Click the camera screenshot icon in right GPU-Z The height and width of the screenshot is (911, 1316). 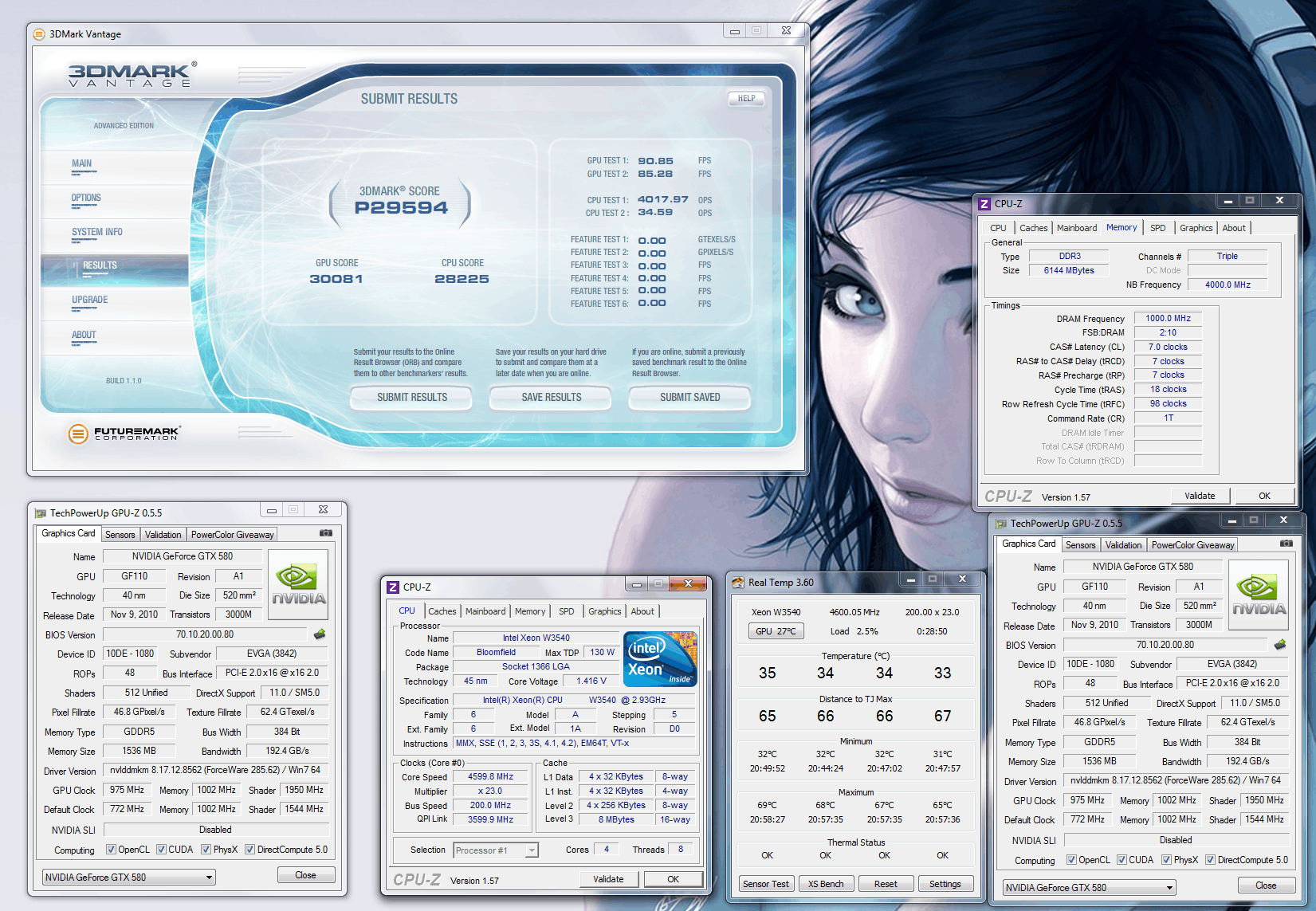point(1287,544)
